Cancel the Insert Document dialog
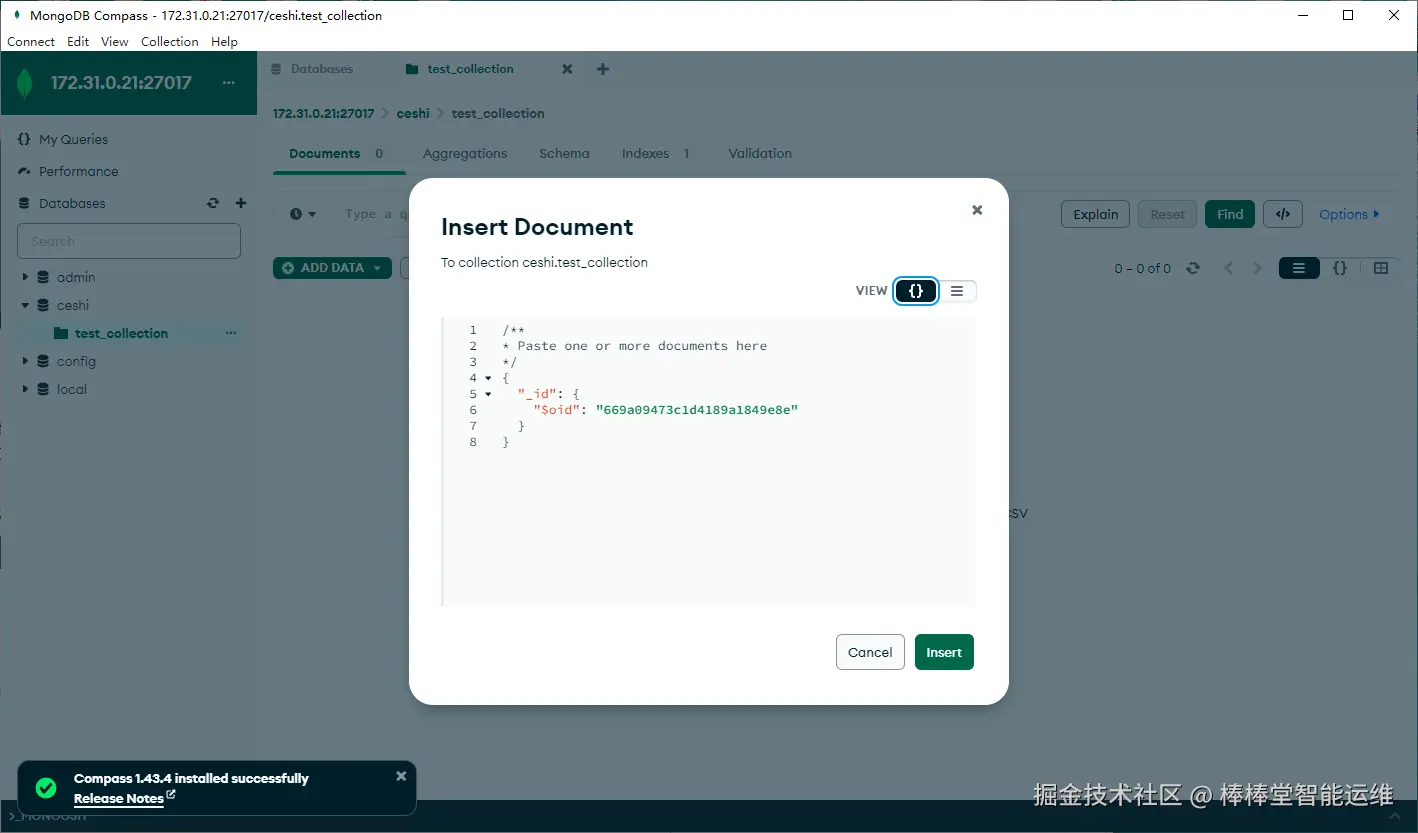Screen dimensions: 1418x833 point(870,652)
